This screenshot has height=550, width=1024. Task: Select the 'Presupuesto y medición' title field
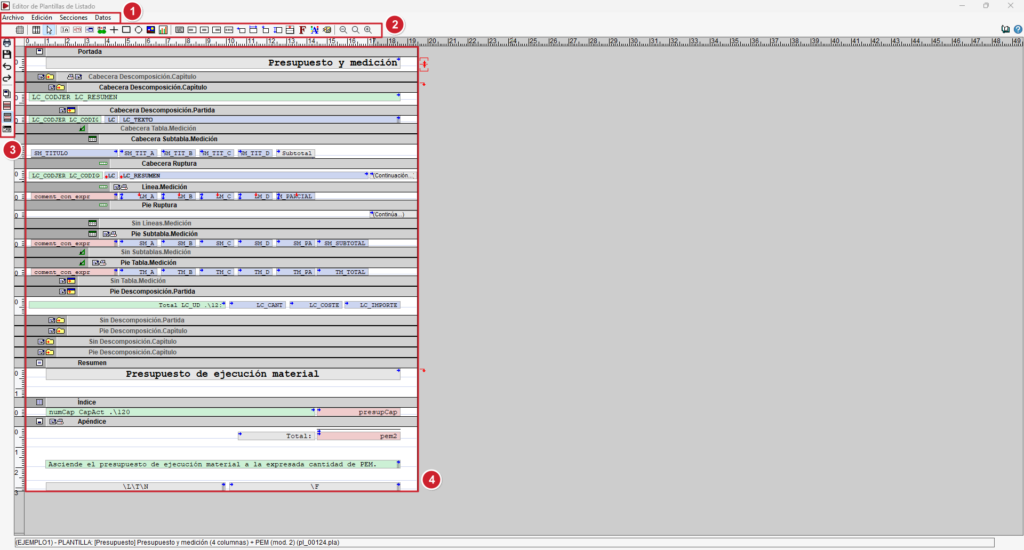pos(223,63)
